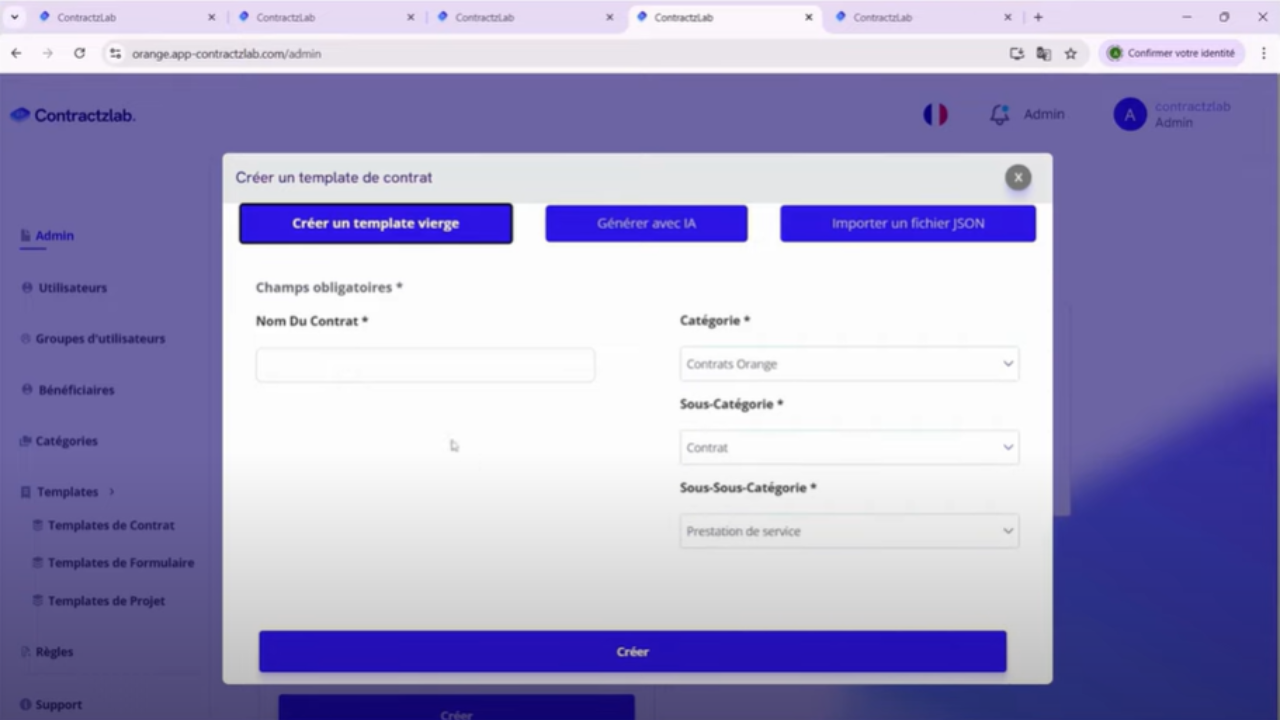View site information icon beside the URL
This screenshot has width=1280, height=720.
click(115, 53)
